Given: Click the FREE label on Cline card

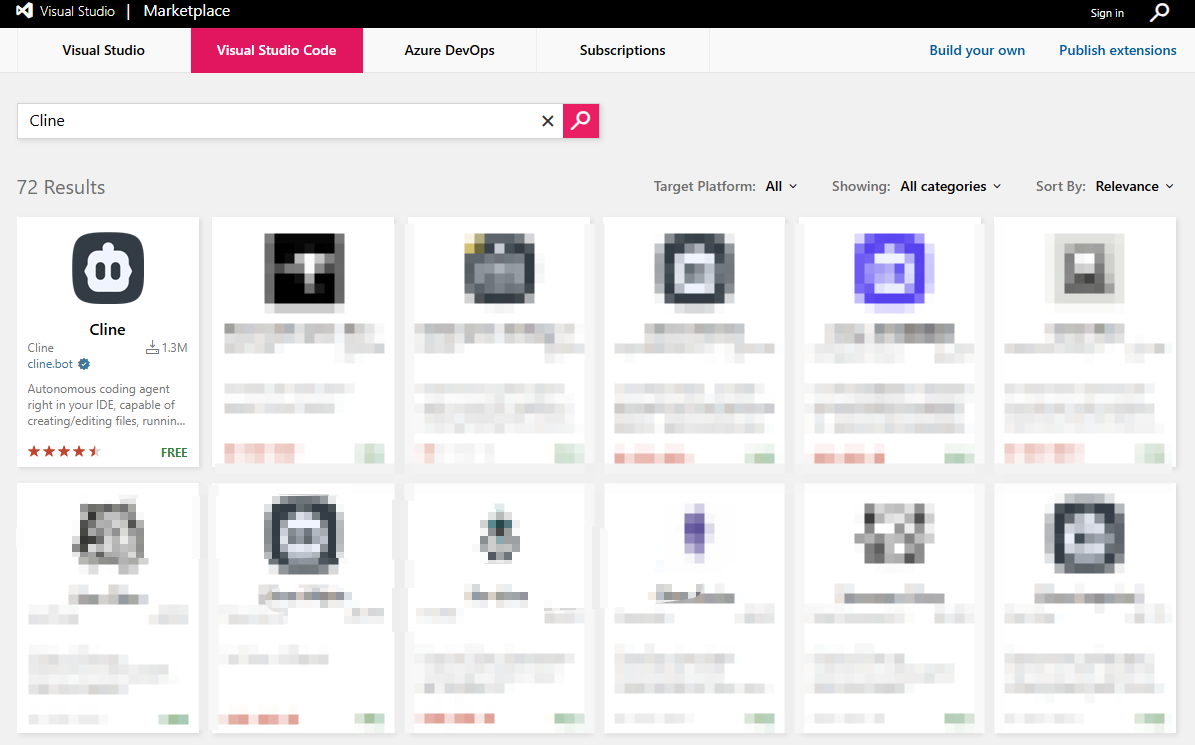Looking at the screenshot, I should click(174, 452).
